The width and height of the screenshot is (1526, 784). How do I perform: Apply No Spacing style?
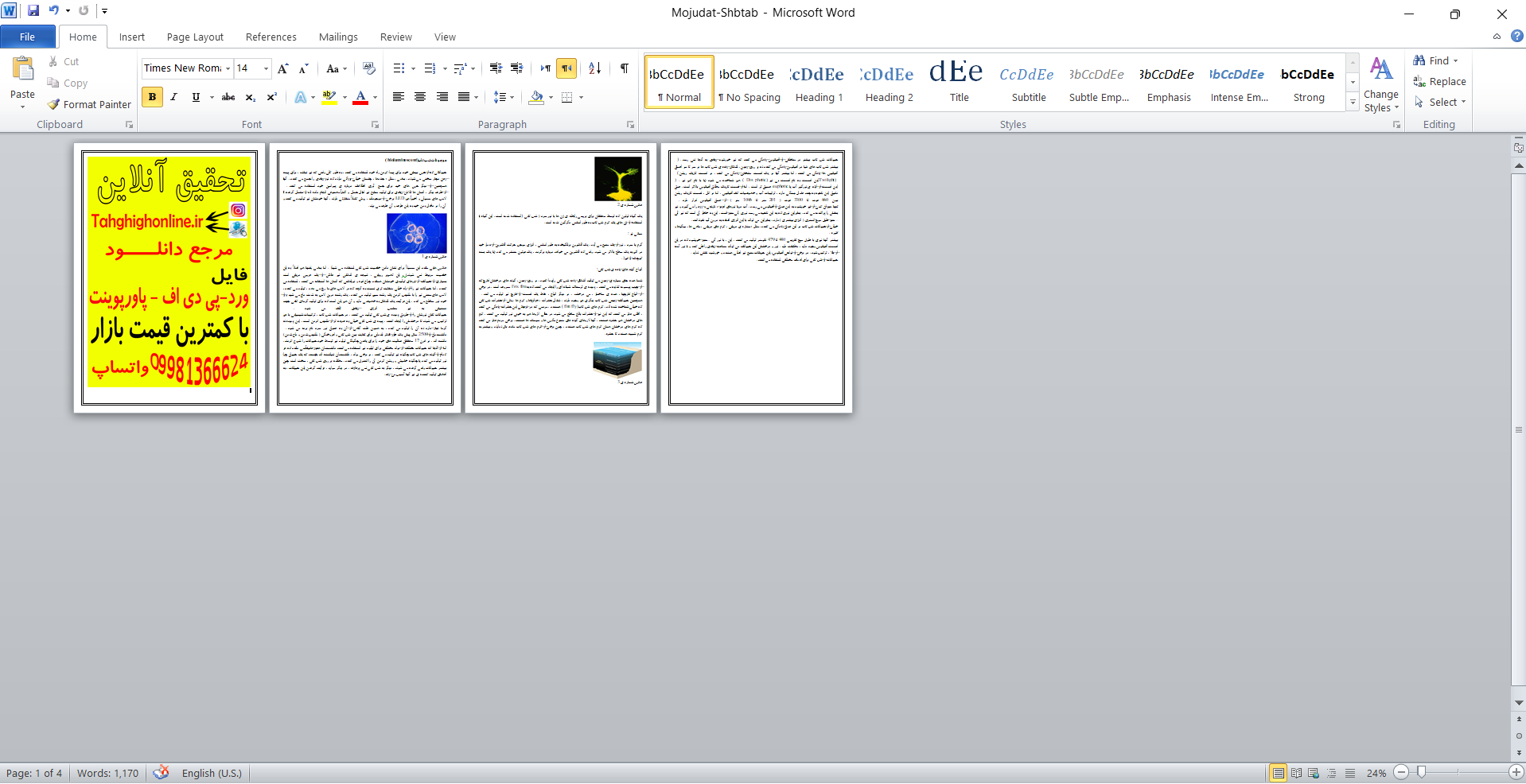pos(749,82)
